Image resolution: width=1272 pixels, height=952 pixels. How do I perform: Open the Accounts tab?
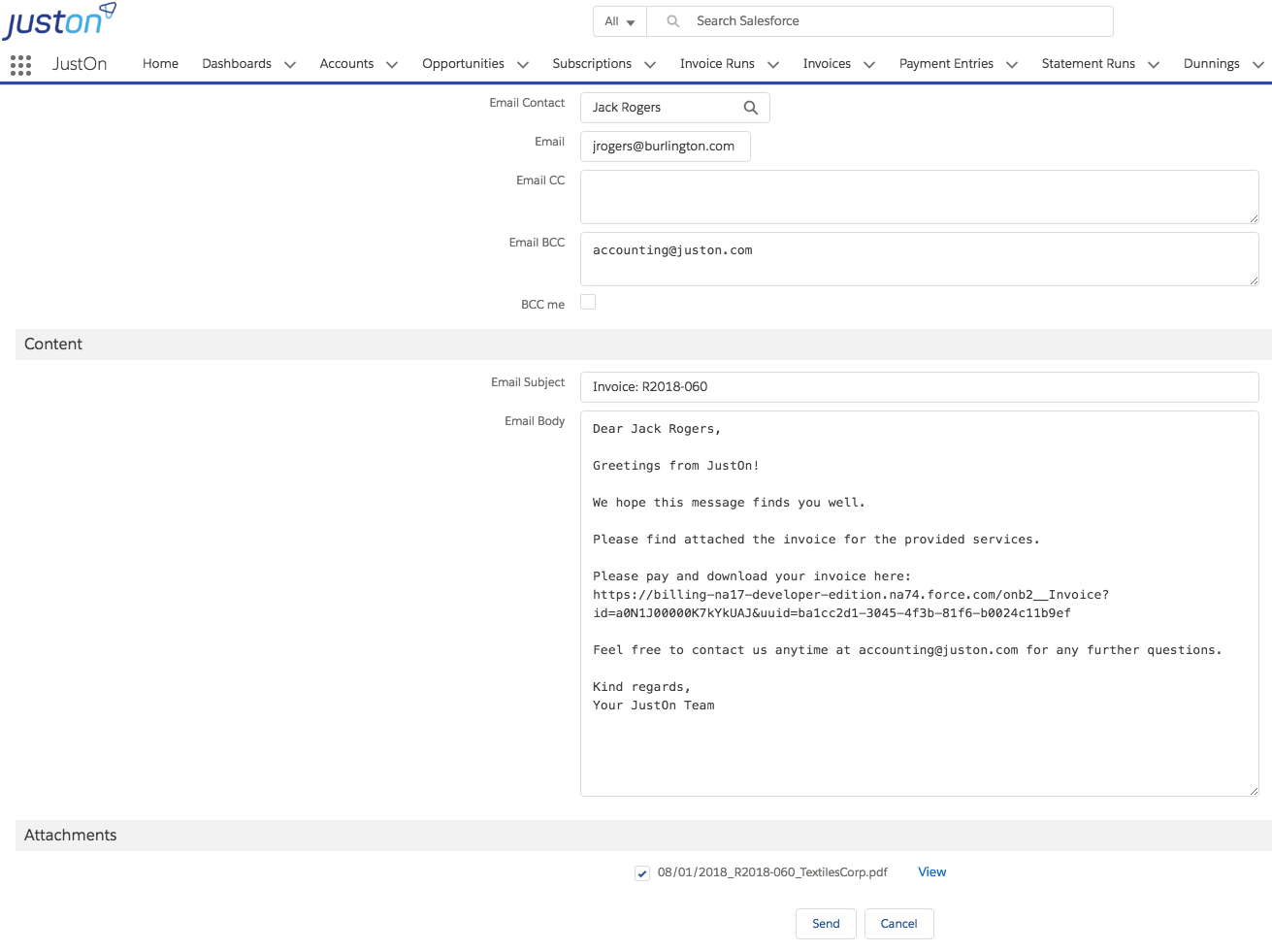tap(346, 64)
